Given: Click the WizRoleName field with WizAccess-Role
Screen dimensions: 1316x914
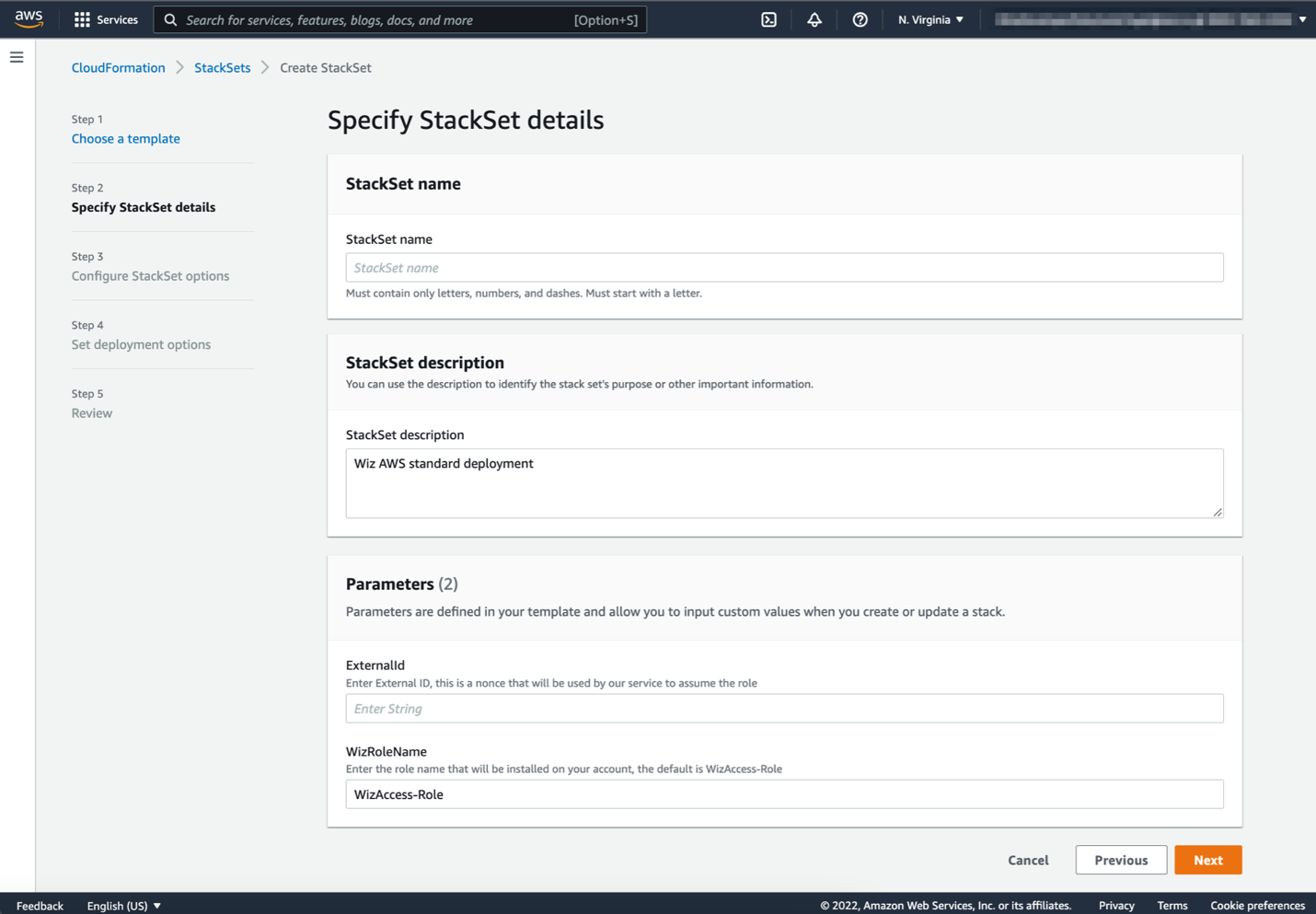Looking at the screenshot, I should tap(784, 794).
